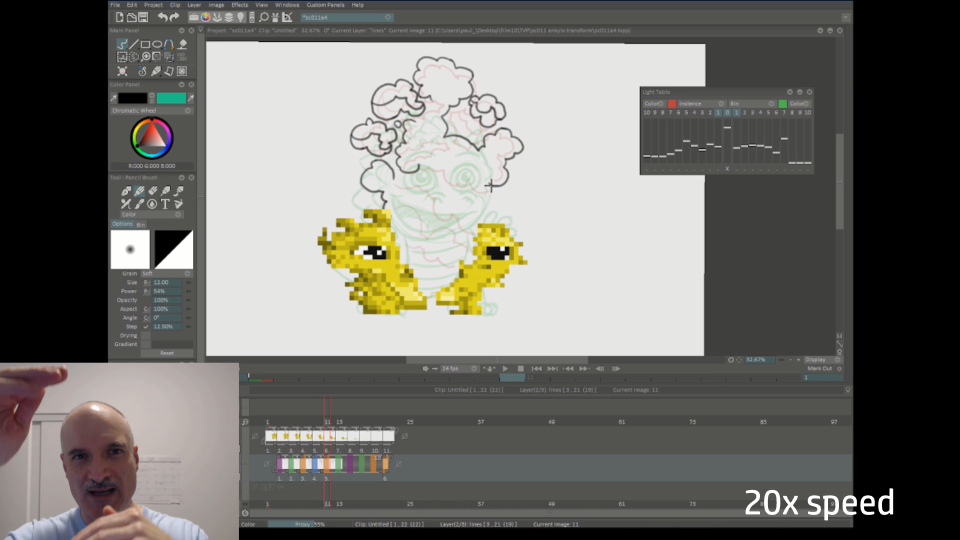Click the Size value field 12.00
Viewport: 960px width, 540px height.
click(167, 282)
